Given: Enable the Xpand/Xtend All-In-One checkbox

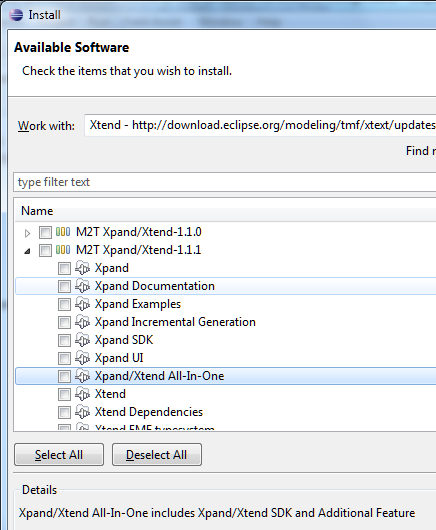Looking at the screenshot, I should point(64,377).
